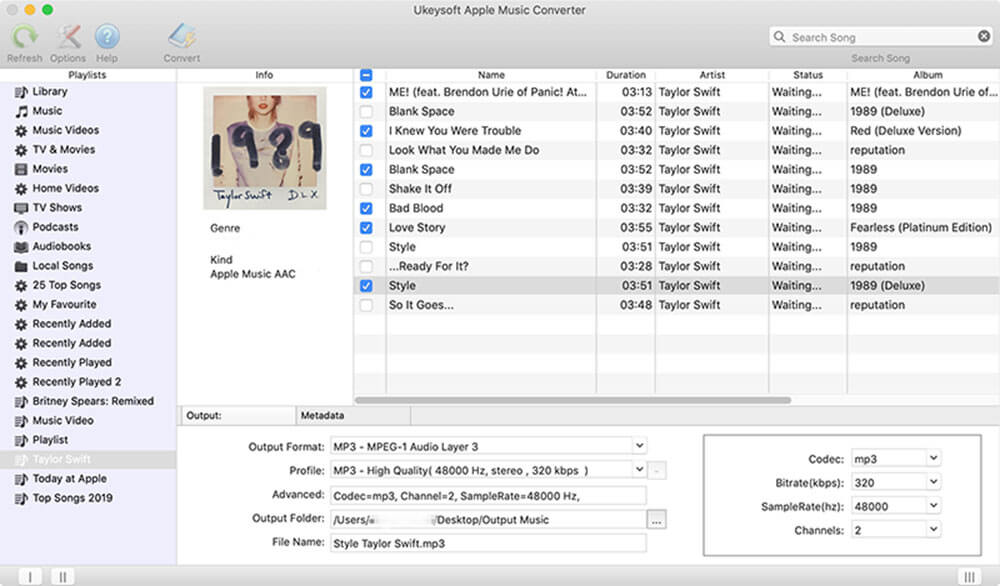
Task: Toggle the select-all header checkbox
Action: point(366,75)
